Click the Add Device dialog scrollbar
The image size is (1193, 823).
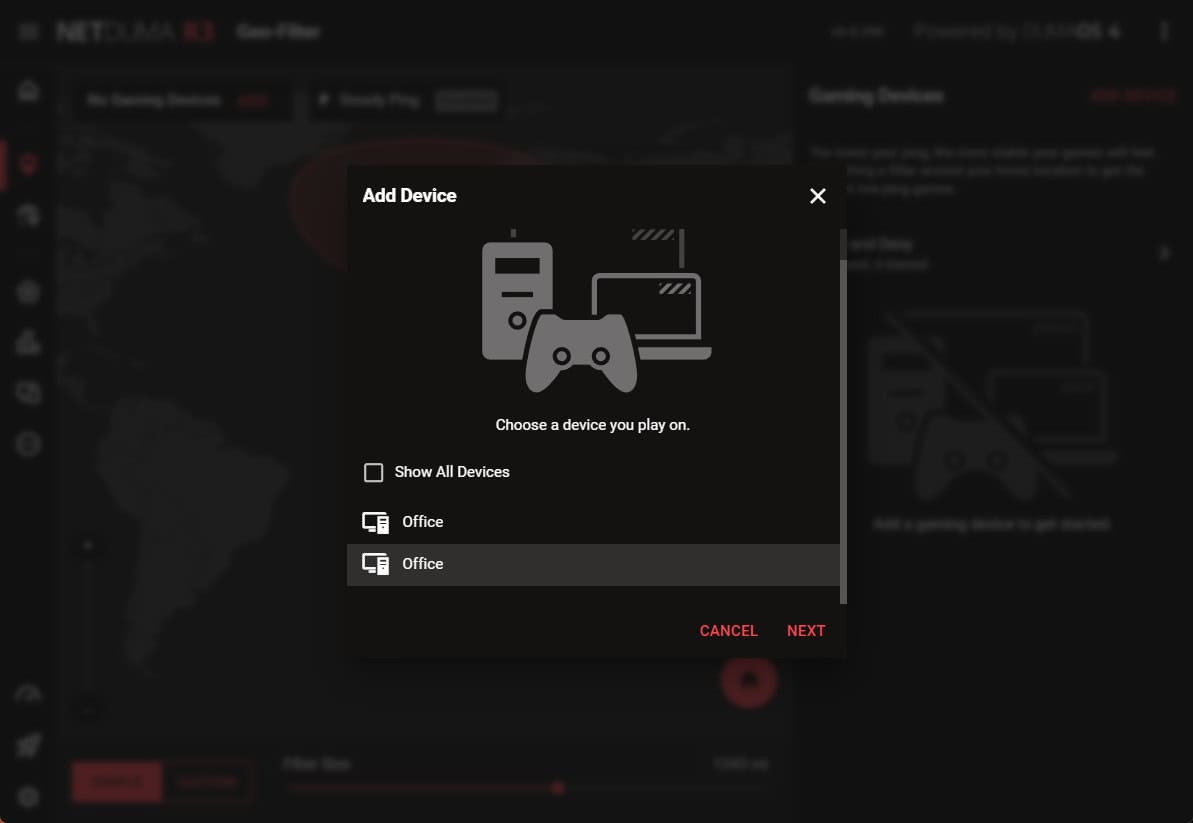click(843, 420)
